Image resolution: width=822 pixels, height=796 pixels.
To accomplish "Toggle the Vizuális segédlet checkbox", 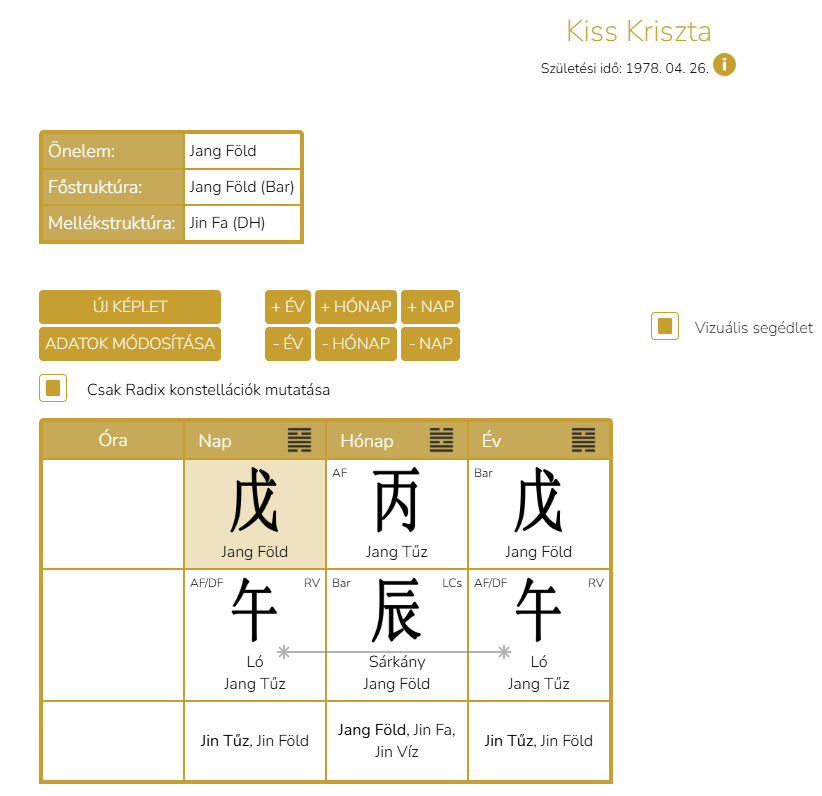I will click(x=665, y=327).
